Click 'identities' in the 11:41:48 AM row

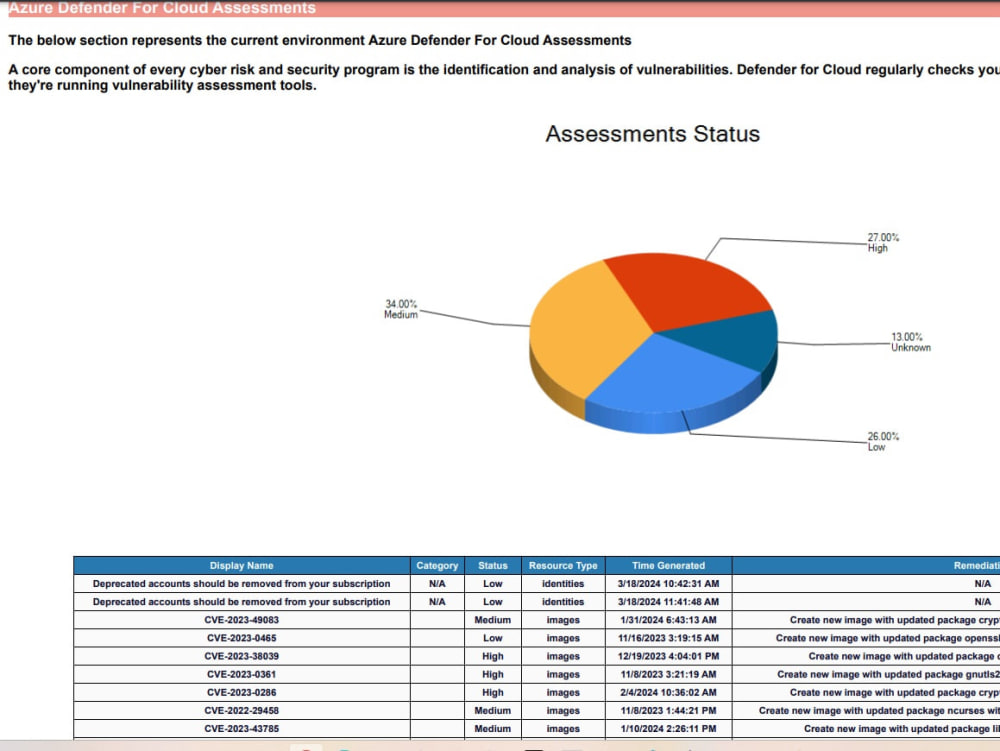(x=562, y=601)
